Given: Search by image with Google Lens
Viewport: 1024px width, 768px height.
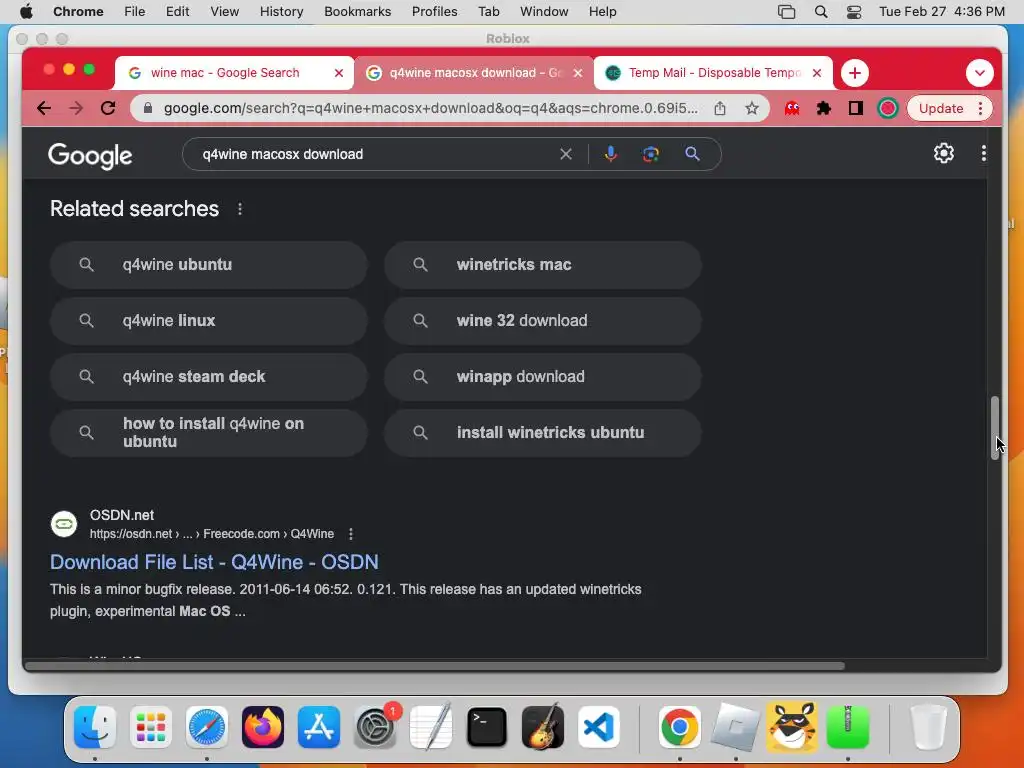Looking at the screenshot, I should (x=650, y=154).
